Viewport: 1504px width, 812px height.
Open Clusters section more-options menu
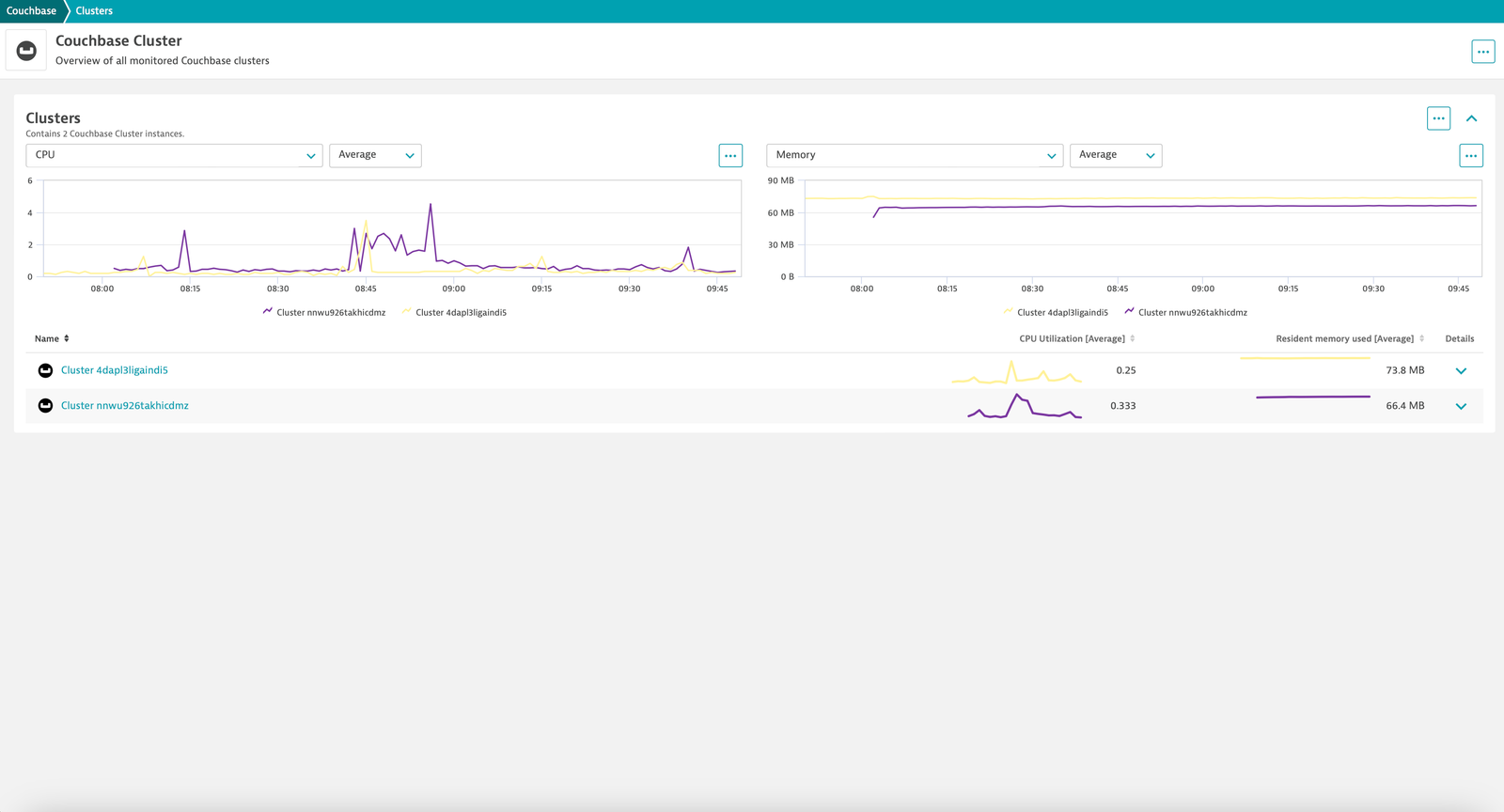tap(1438, 118)
